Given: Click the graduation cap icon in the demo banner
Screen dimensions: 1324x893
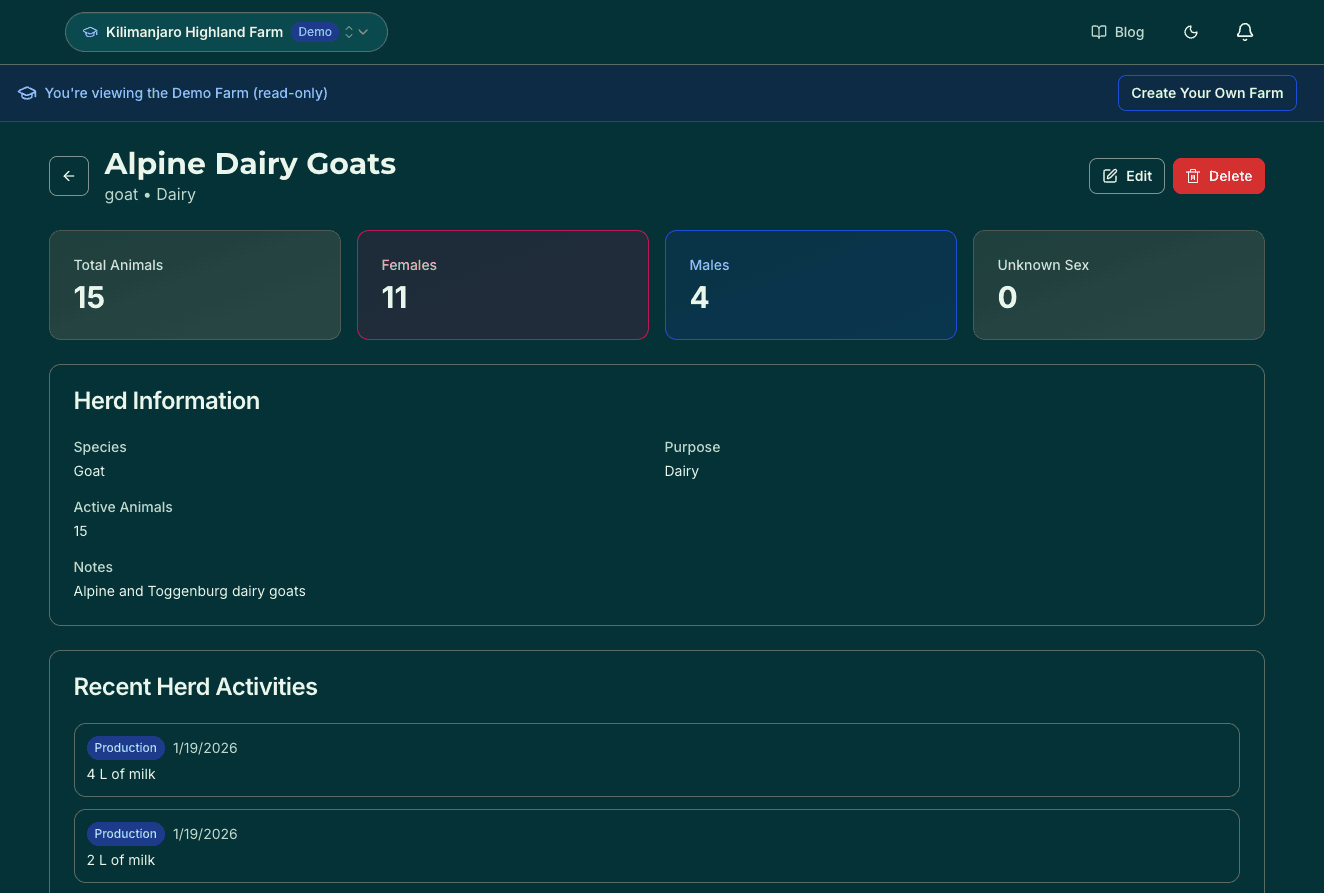Looking at the screenshot, I should point(26,92).
